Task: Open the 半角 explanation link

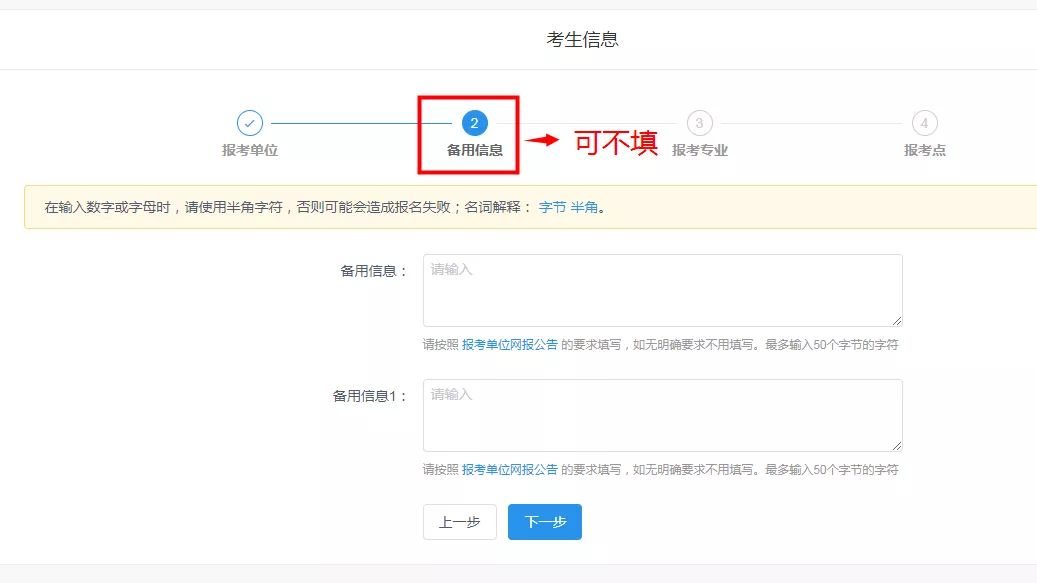Action: 584,208
